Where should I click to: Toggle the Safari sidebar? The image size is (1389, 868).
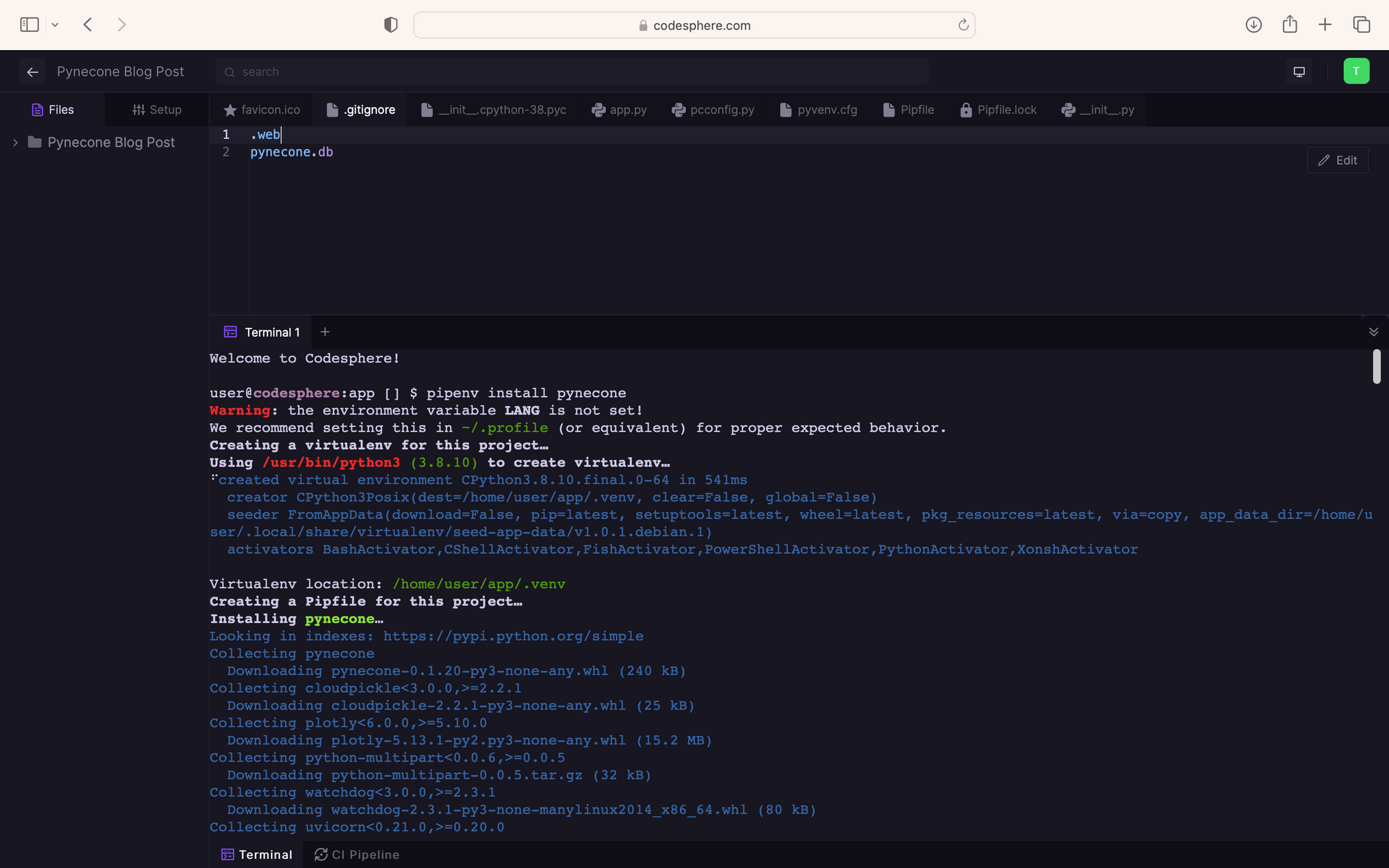click(x=29, y=25)
